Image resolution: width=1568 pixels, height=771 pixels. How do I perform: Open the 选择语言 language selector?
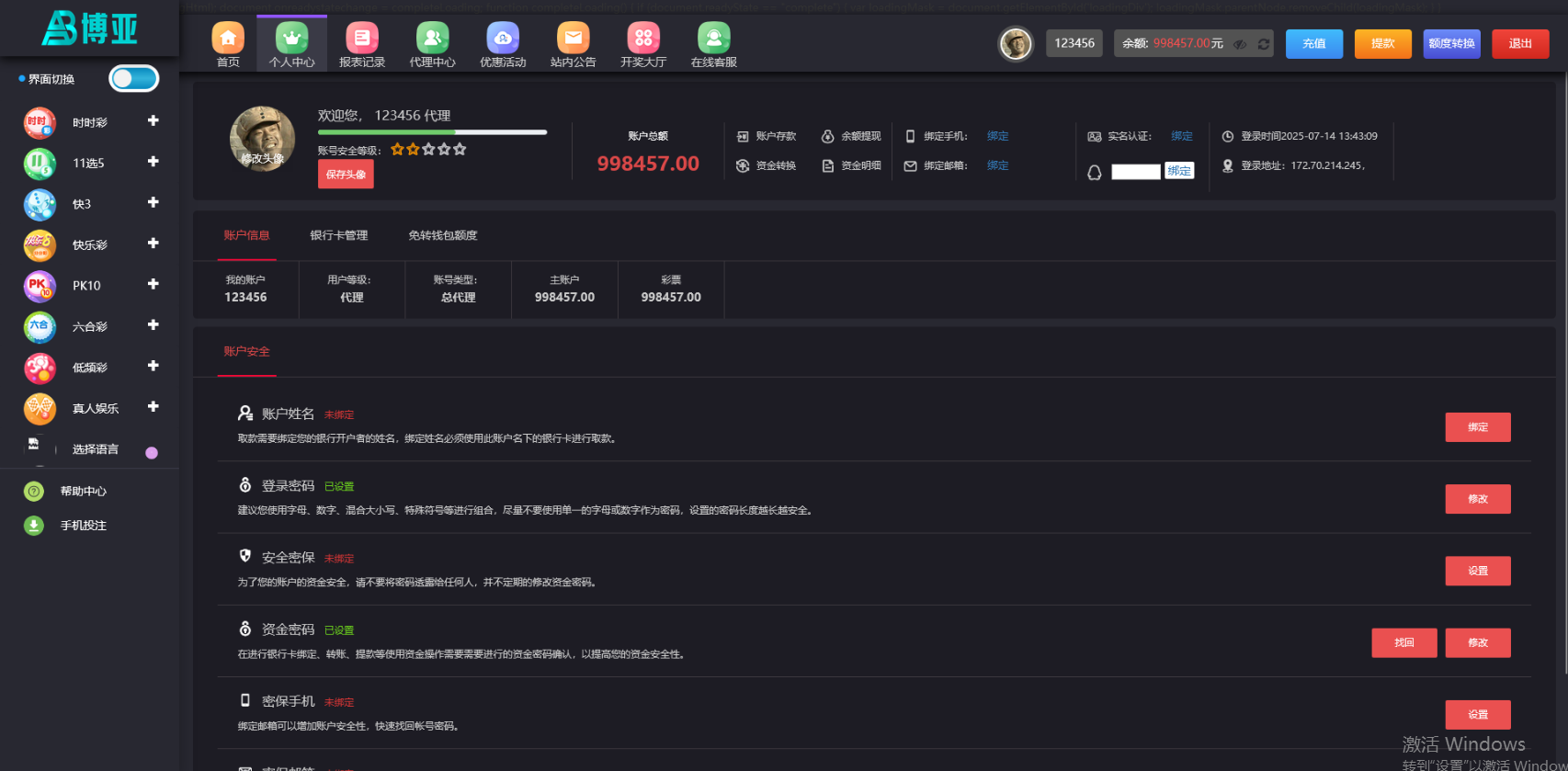click(96, 449)
